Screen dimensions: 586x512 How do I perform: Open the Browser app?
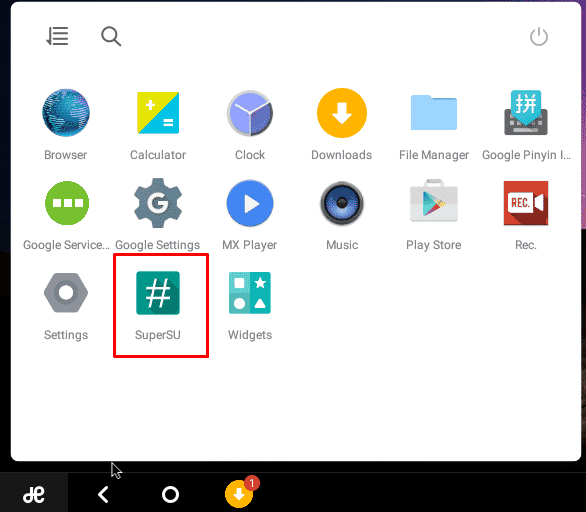(x=66, y=112)
